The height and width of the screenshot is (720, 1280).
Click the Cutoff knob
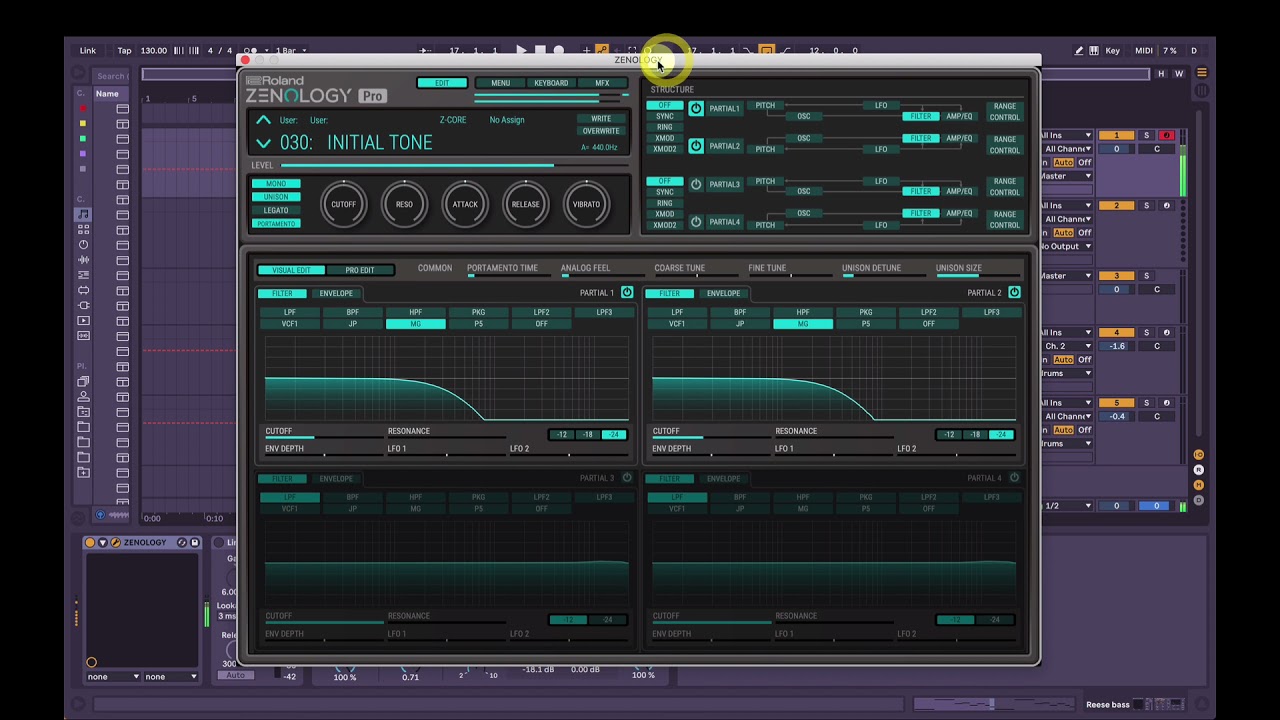pos(343,204)
